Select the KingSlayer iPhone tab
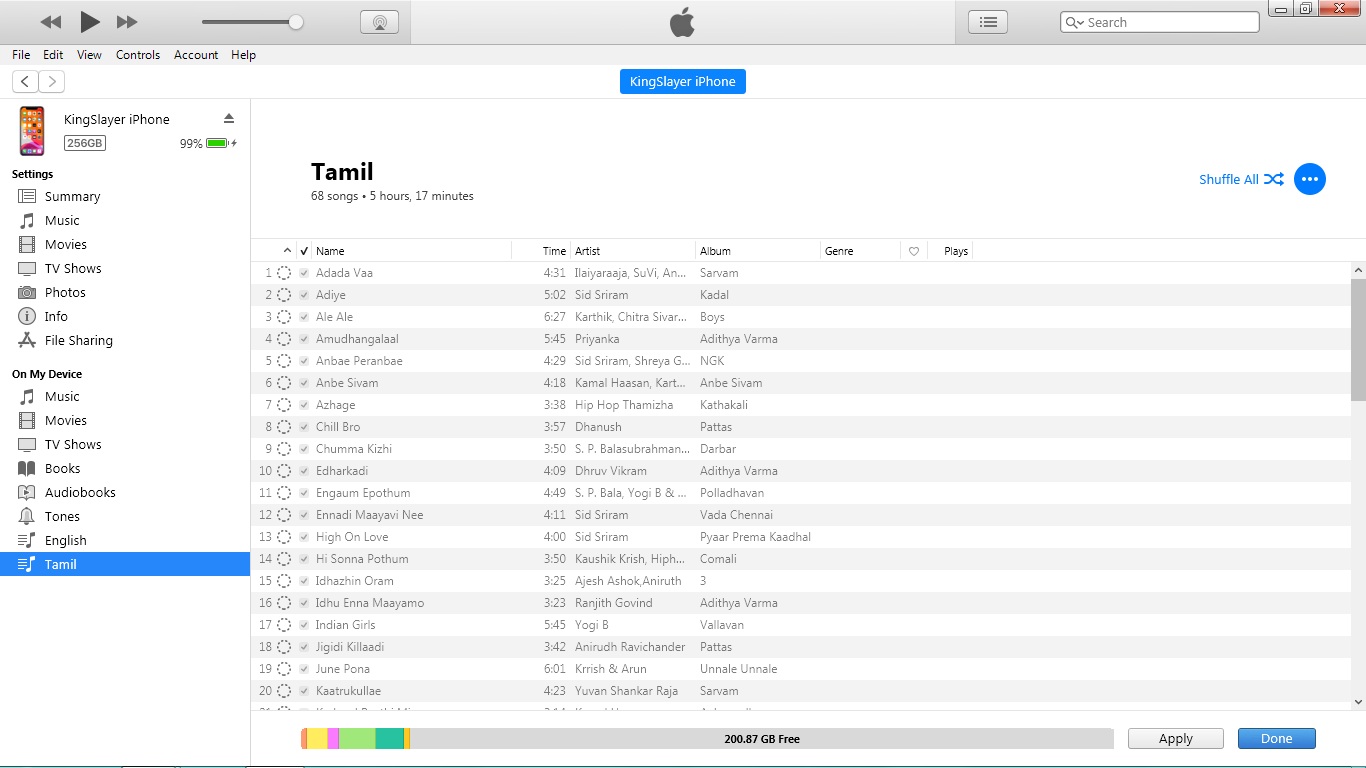This screenshot has width=1366, height=768. (x=682, y=81)
